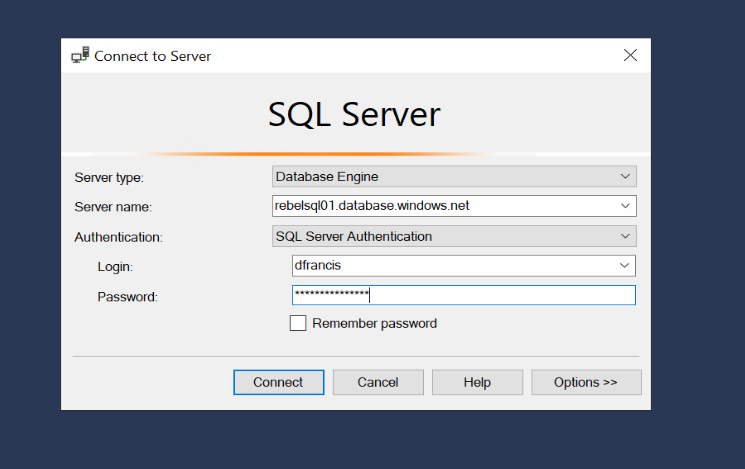Select the SQL Server Authentication combo box
745x469 pixels.
(454, 236)
